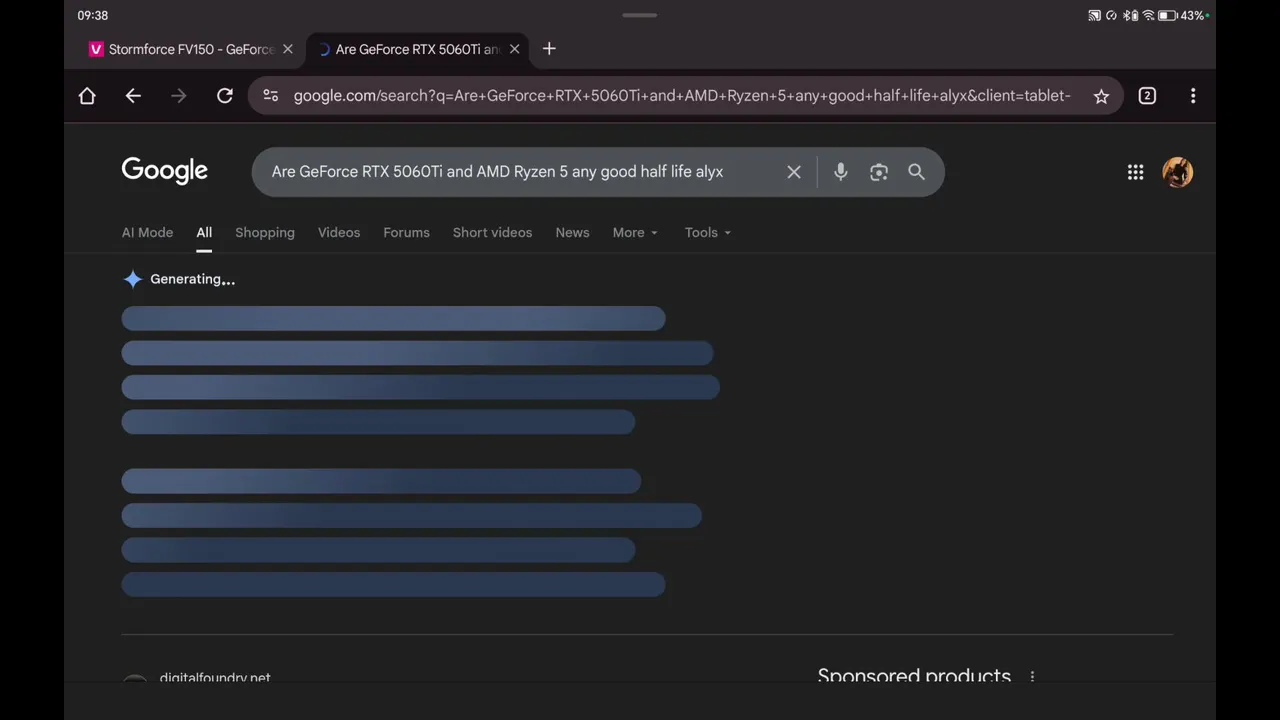Open Videos results
The height and width of the screenshot is (720, 1280).
click(339, 232)
